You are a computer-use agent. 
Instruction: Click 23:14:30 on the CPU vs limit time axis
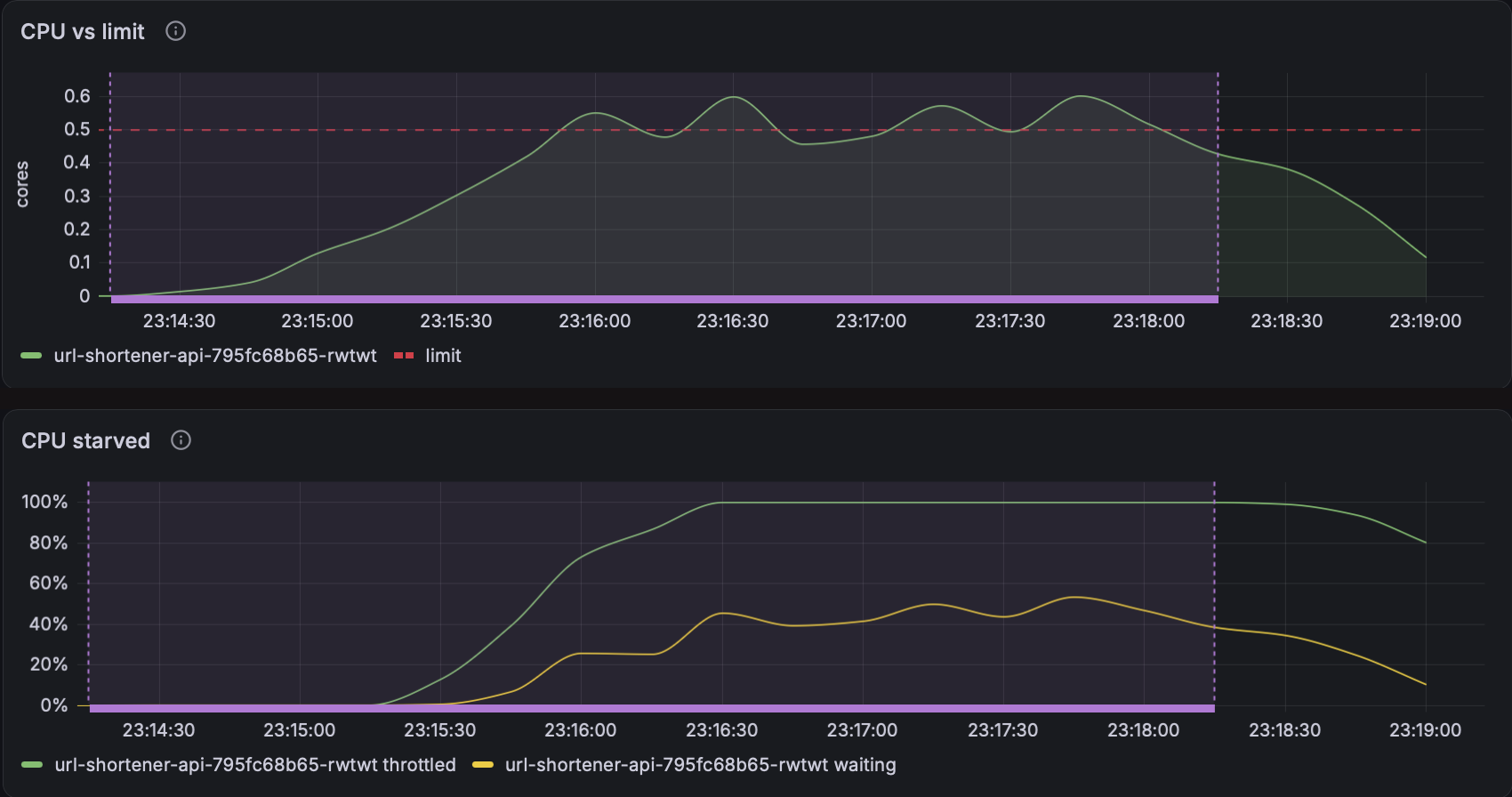180,321
